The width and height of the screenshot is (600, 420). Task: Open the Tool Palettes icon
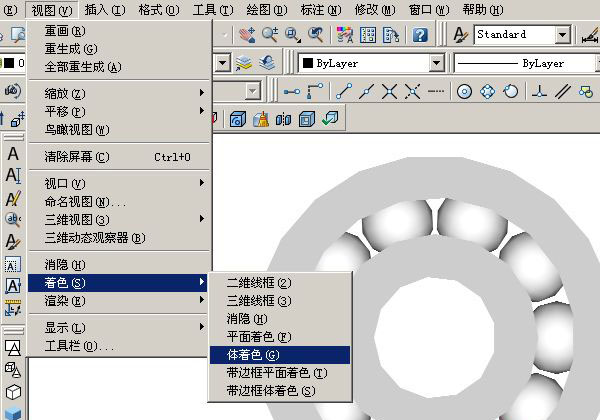point(391,35)
